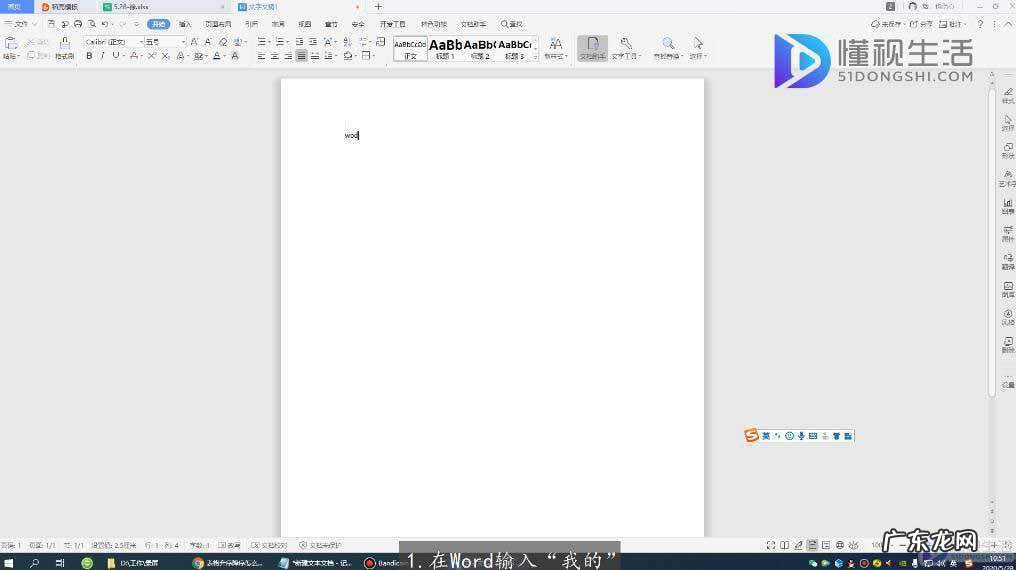Image resolution: width=1016 pixels, height=570 pixels.
Task: Toggle underline formatting
Action: point(115,56)
